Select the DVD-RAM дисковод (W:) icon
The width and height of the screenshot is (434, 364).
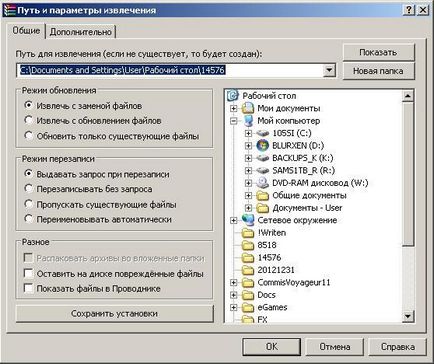[263, 183]
